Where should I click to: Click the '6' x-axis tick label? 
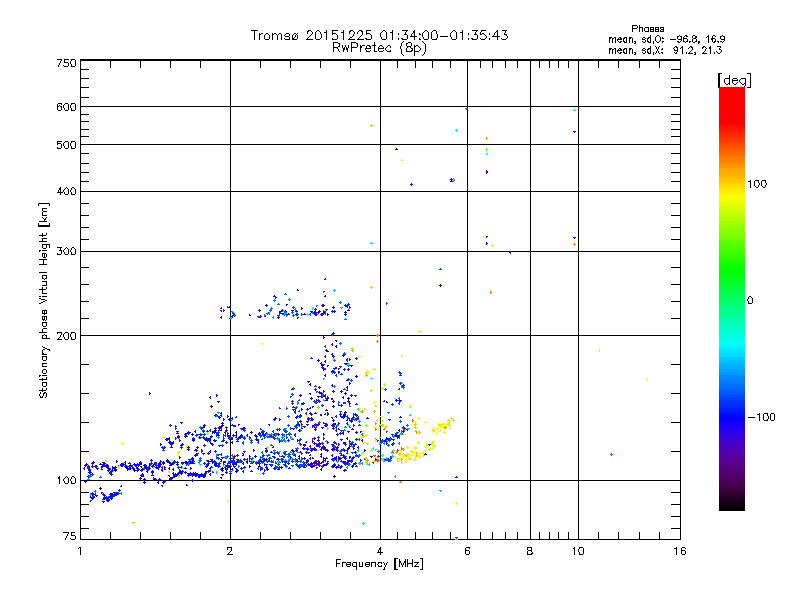pyautogui.click(x=467, y=551)
